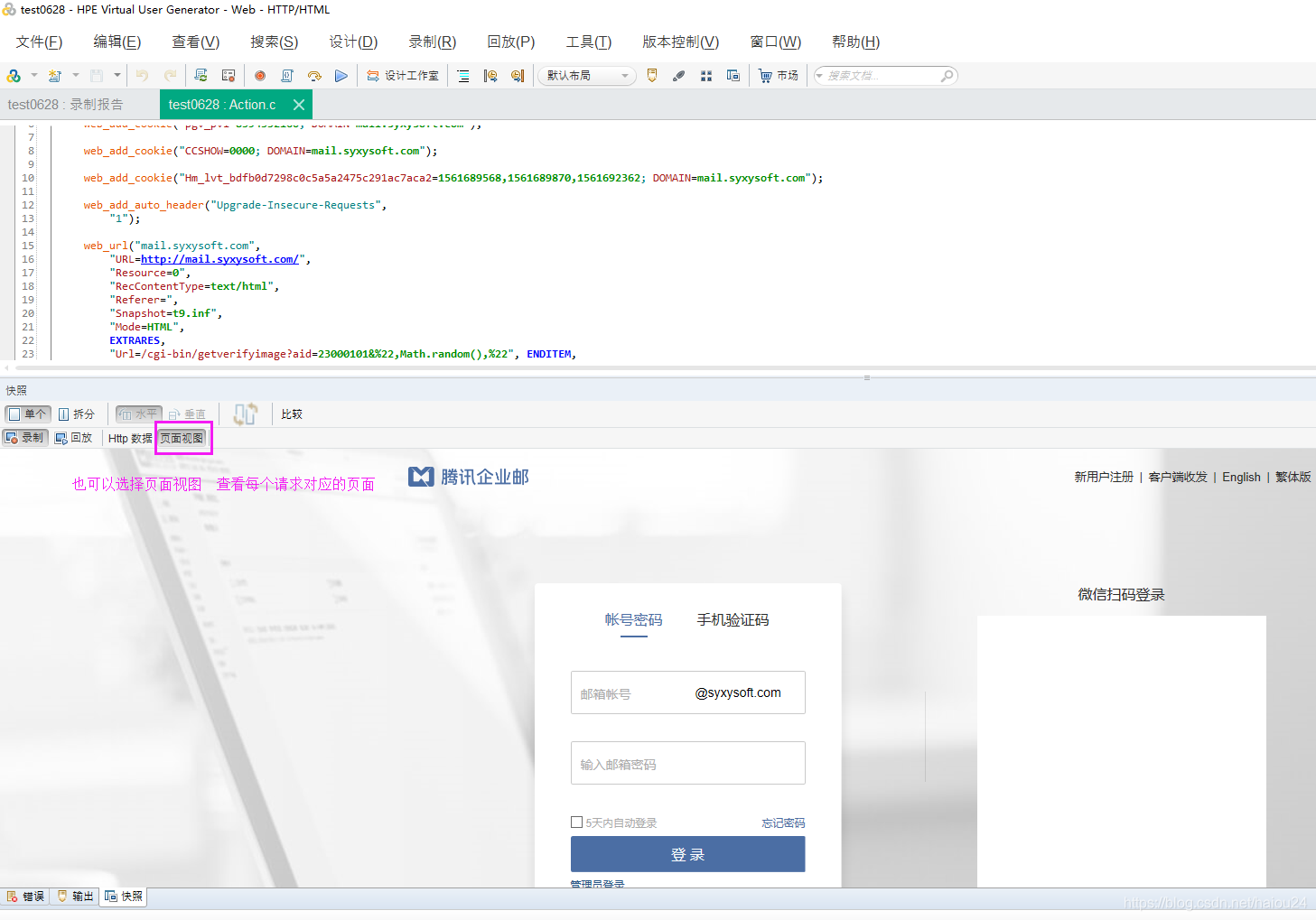Click the English language link
The width and height of the screenshot is (1316, 920).
click(x=1241, y=477)
